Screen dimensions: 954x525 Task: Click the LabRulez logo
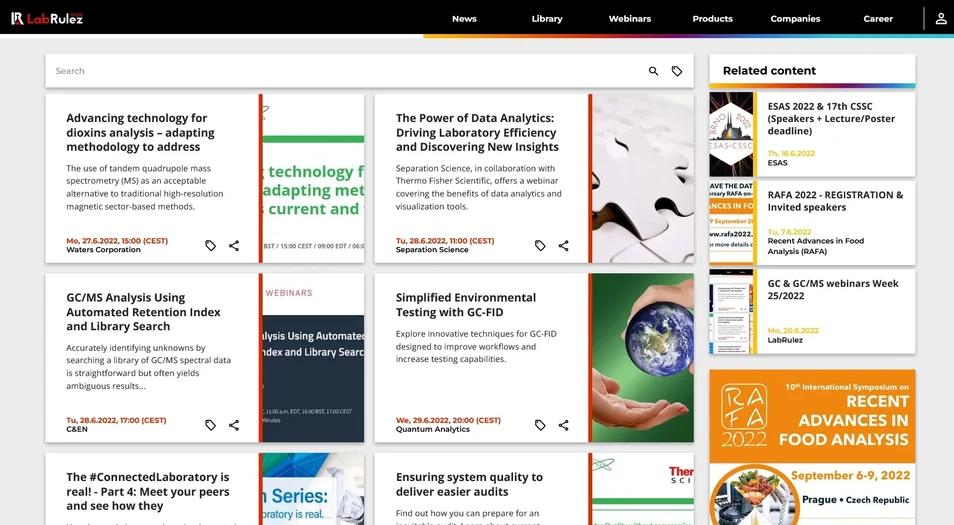47,18
